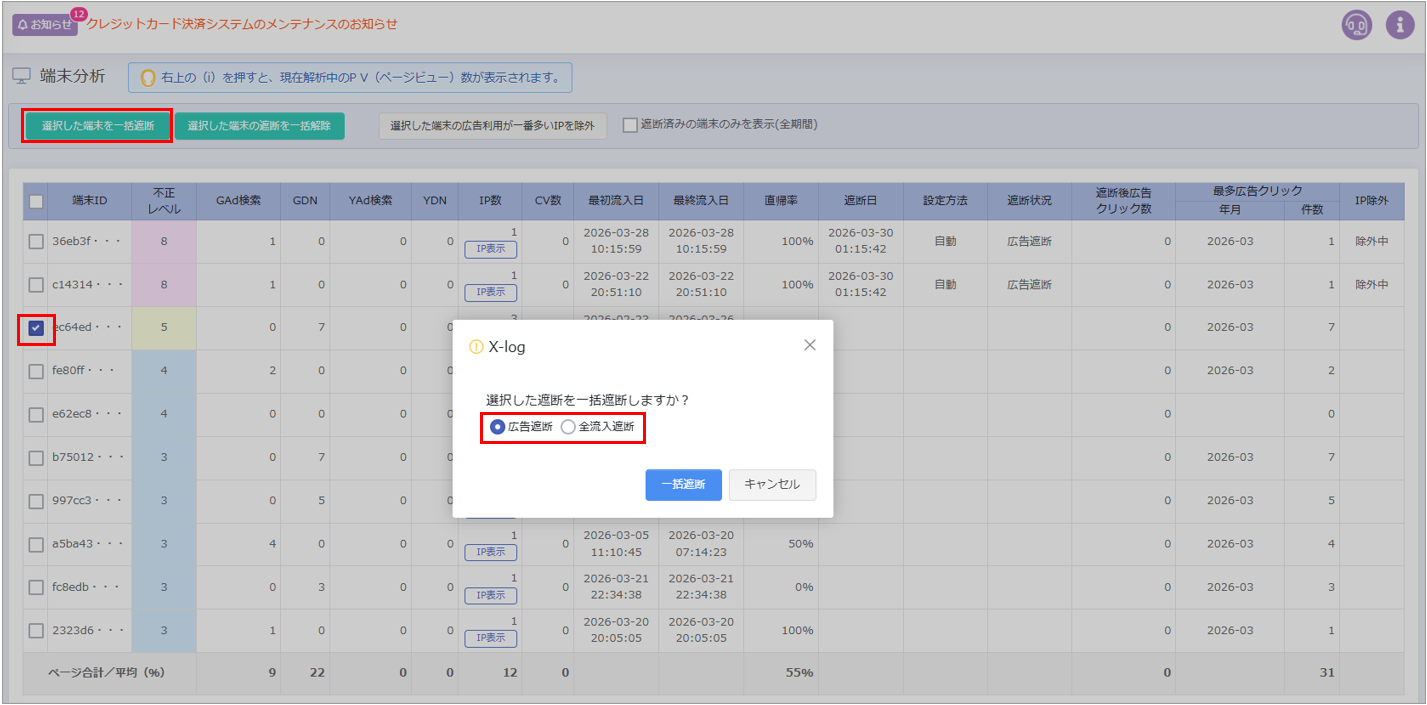Click IP表示 for device 2323d6
This screenshot has width=1427, height=705.
point(490,638)
